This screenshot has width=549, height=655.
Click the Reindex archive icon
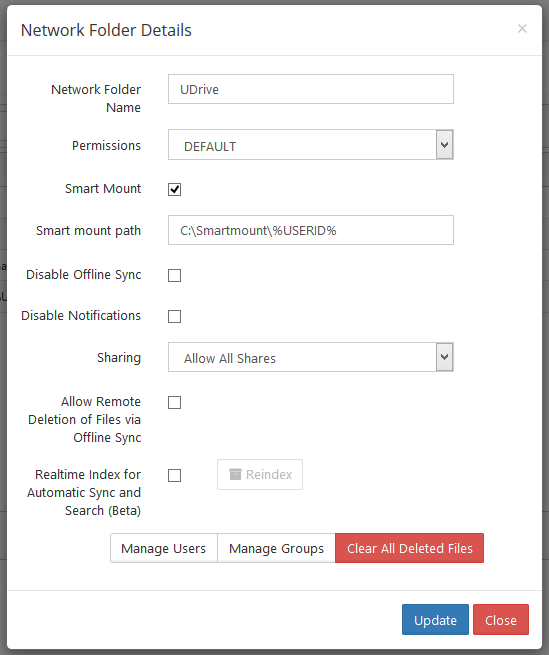(x=235, y=474)
